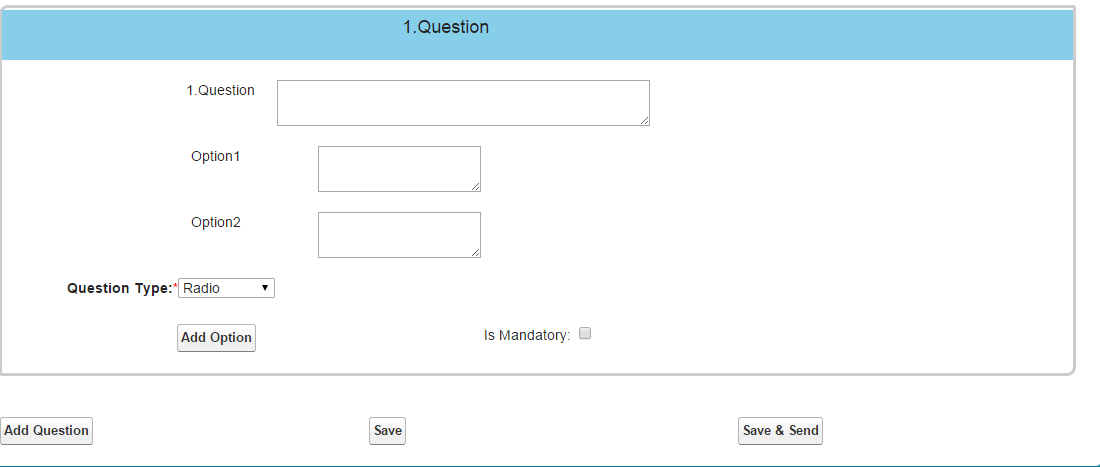Click the blue 1.Question header title
The height and width of the screenshot is (467, 1100).
tap(446, 28)
